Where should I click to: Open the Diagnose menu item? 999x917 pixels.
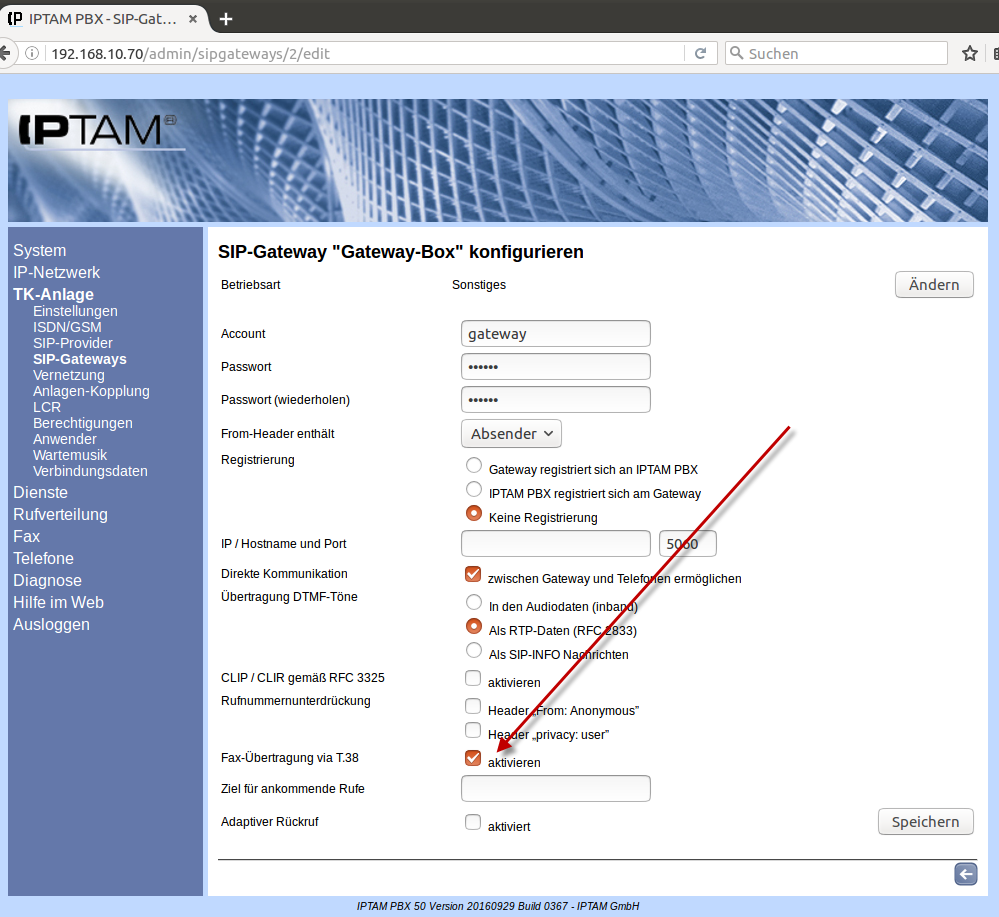[x=47, y=580]
